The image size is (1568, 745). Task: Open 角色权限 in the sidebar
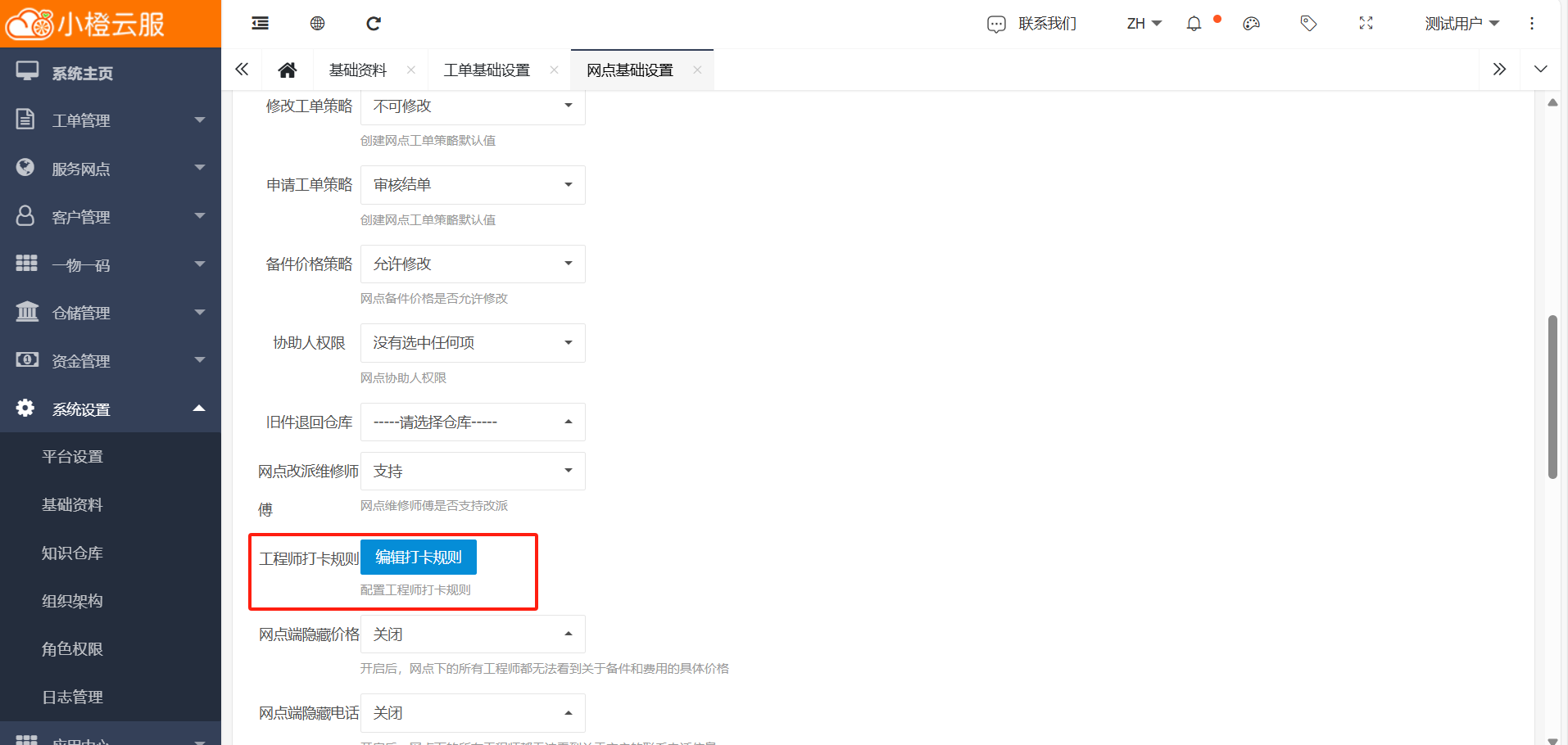[72, 649]
